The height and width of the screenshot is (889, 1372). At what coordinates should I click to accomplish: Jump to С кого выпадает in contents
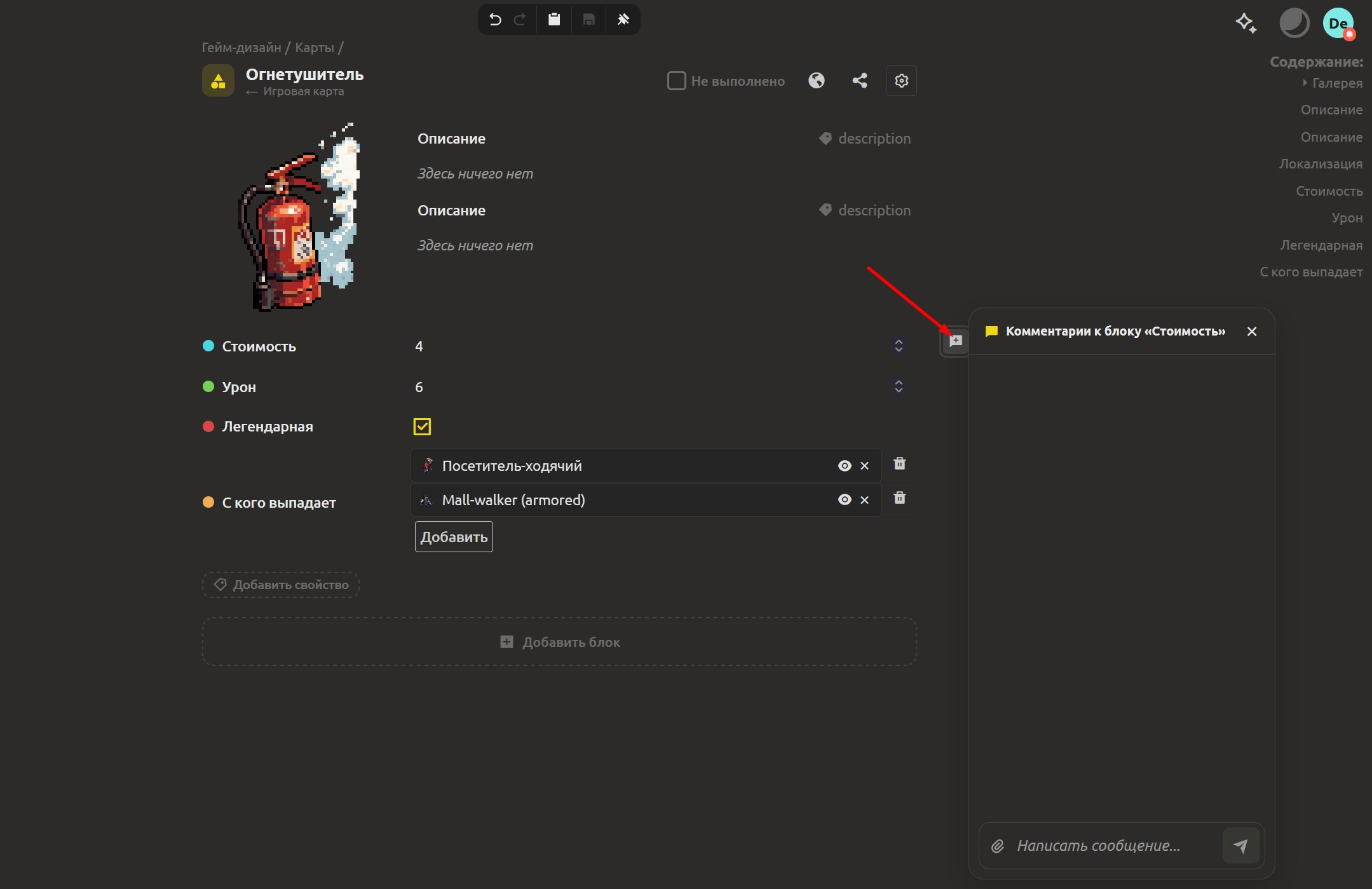pos(1311,272)
